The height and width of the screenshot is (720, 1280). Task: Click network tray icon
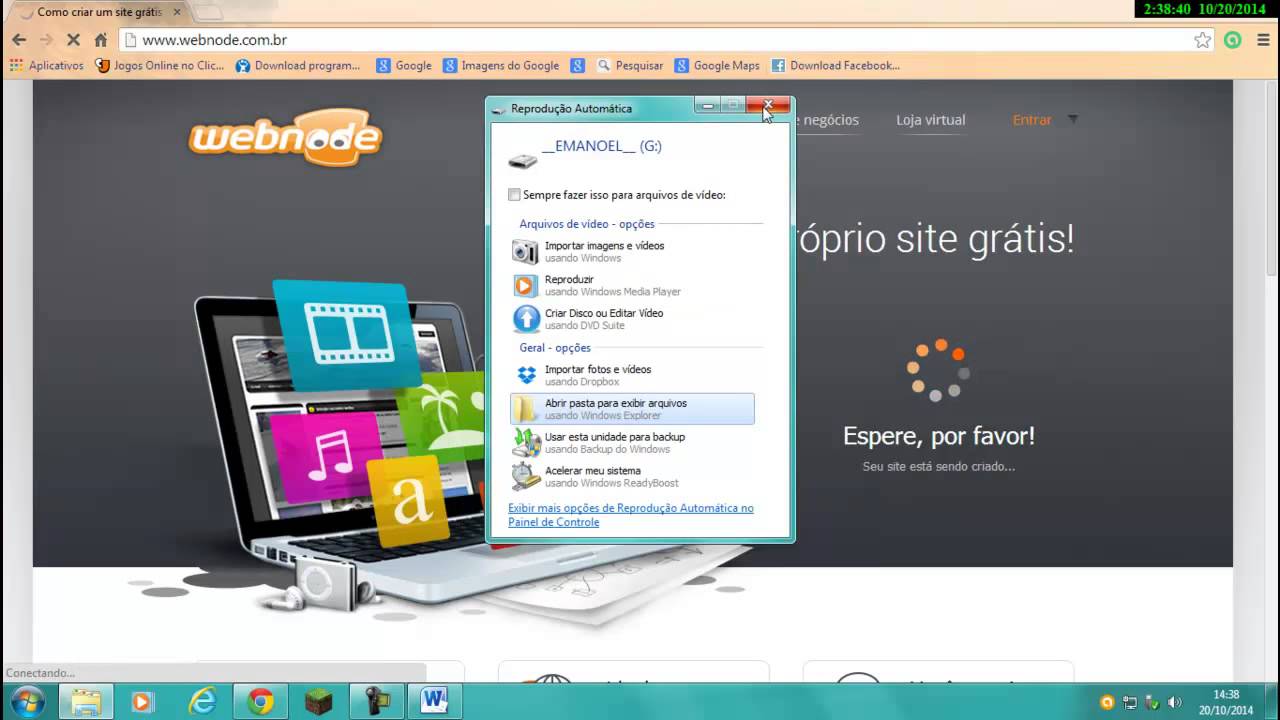(x=1130, y=702)
